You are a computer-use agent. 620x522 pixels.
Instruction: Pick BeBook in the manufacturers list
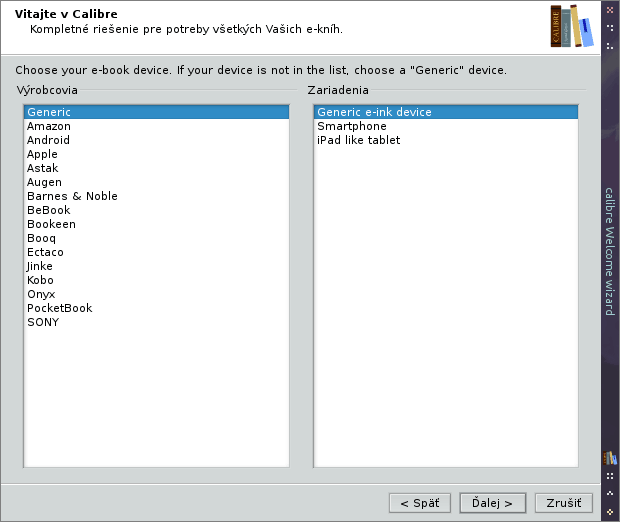tap(157, 210)
